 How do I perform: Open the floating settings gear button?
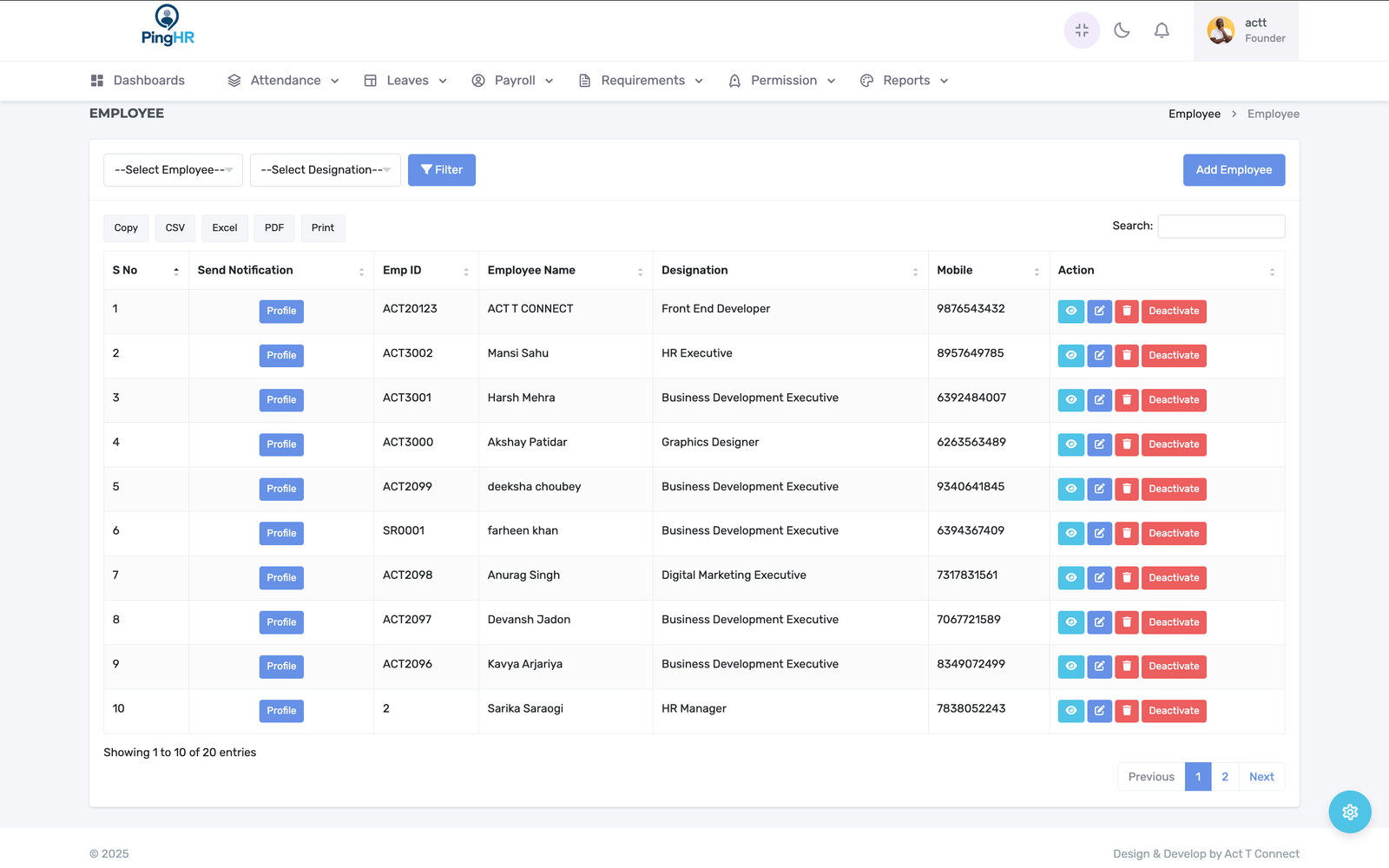pos(1349,812)
